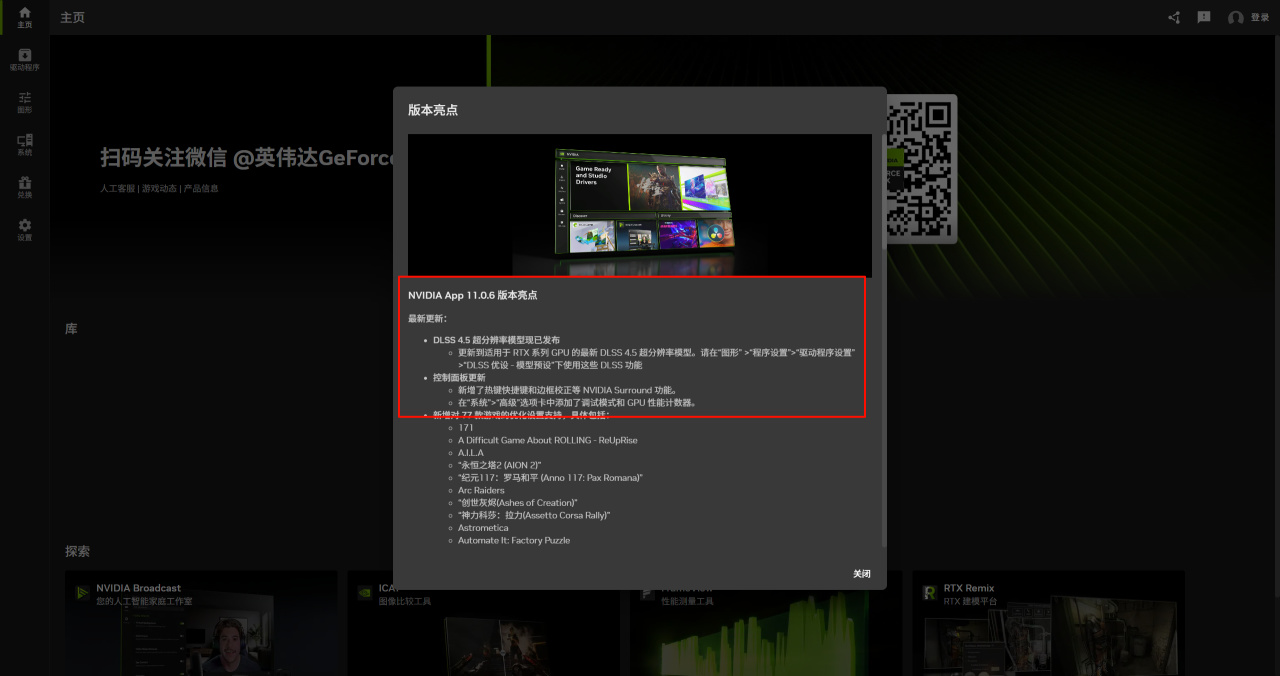Open the RTX Remix card
Image resolution: width=1280 pixels, height=676 pixels.
pyautogui.click(x=1049, y=623)
